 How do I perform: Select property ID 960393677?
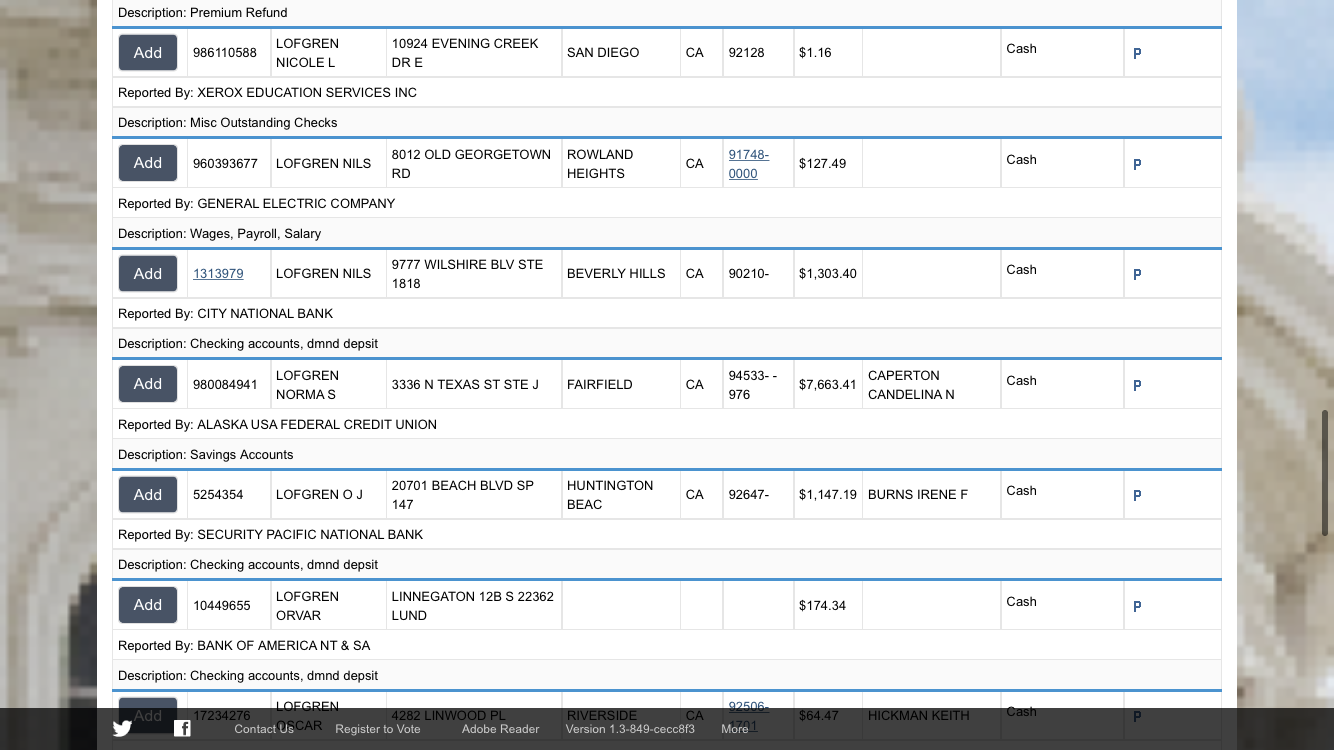225,164
